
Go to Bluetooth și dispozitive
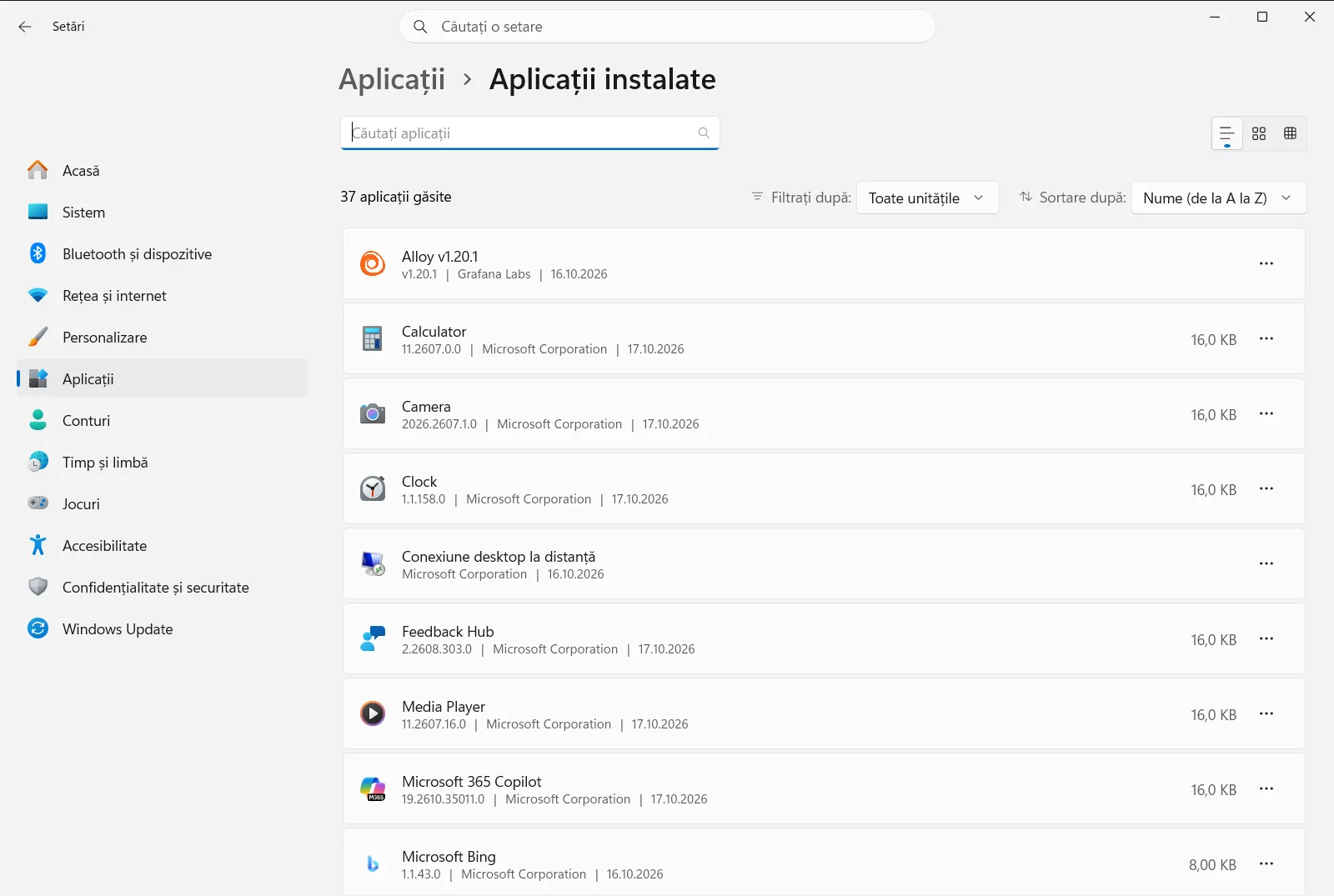tap(163, 253)
